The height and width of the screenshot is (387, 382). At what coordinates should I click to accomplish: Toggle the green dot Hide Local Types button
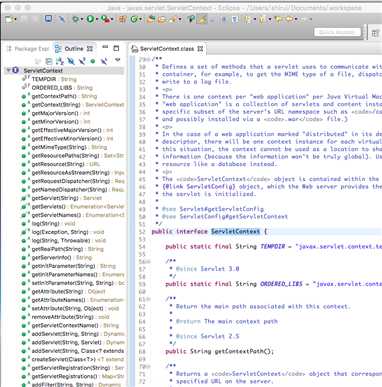coord(93,61)
